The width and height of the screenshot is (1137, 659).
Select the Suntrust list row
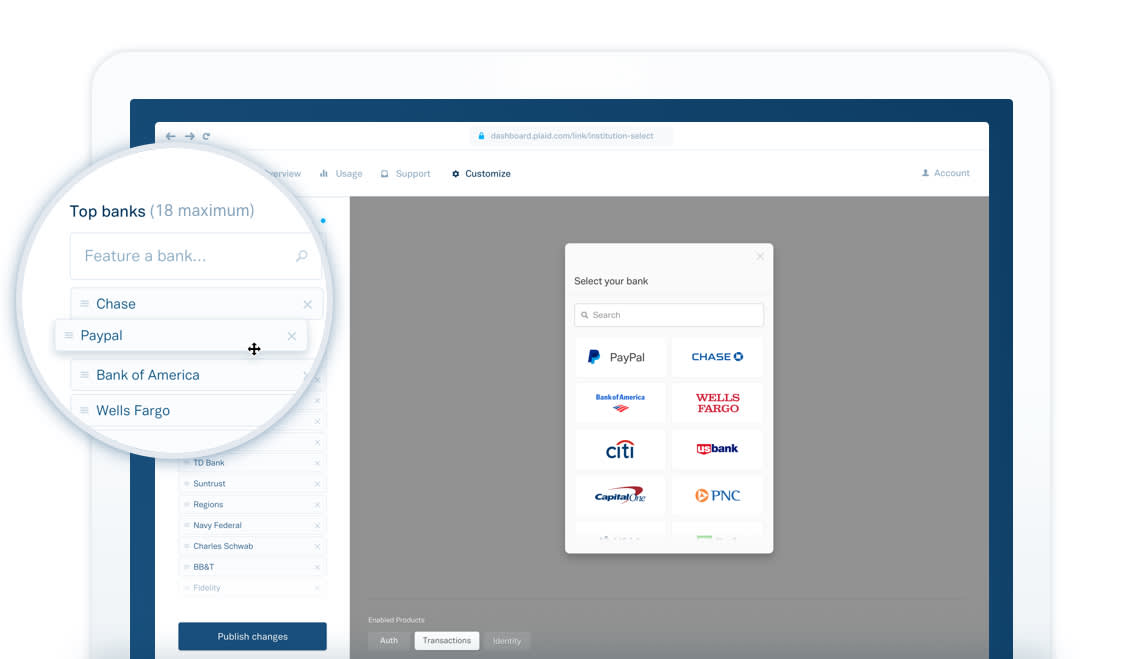click(x=252, y=484)
